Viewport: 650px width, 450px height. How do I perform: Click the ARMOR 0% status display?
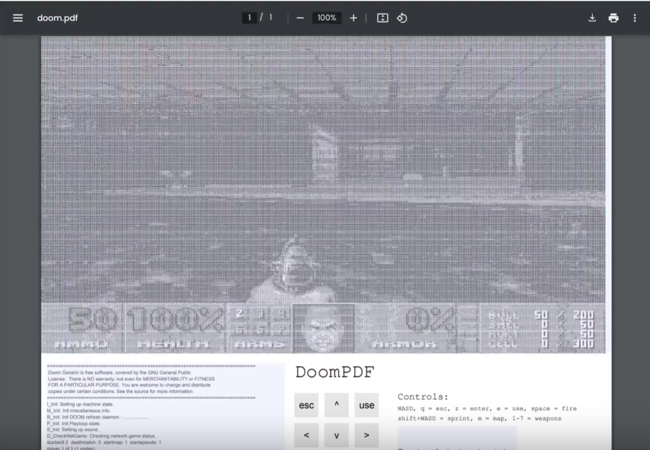[404, 328]
